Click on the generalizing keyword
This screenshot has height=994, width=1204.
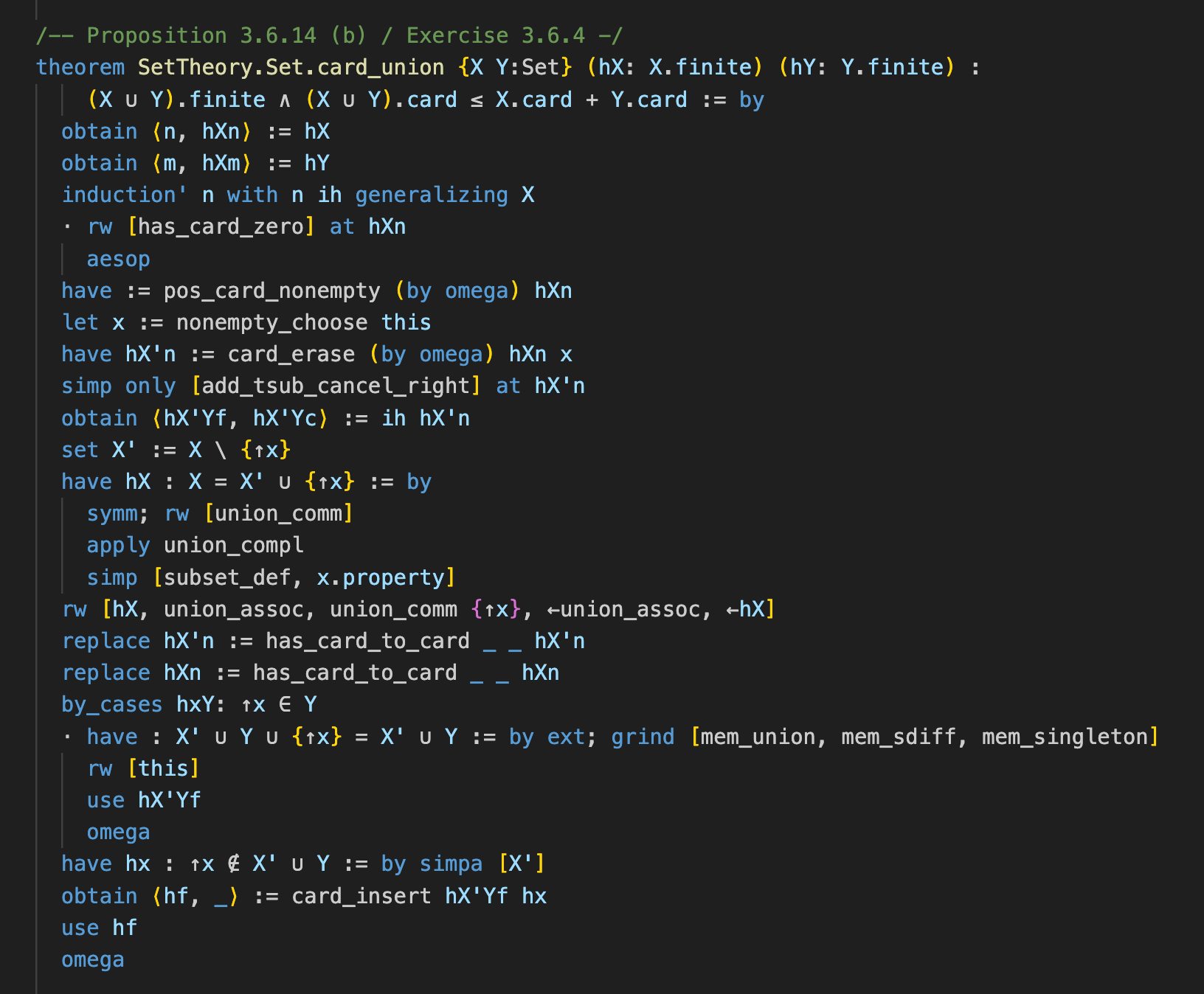pyautogui.click(x=432, y=195)
